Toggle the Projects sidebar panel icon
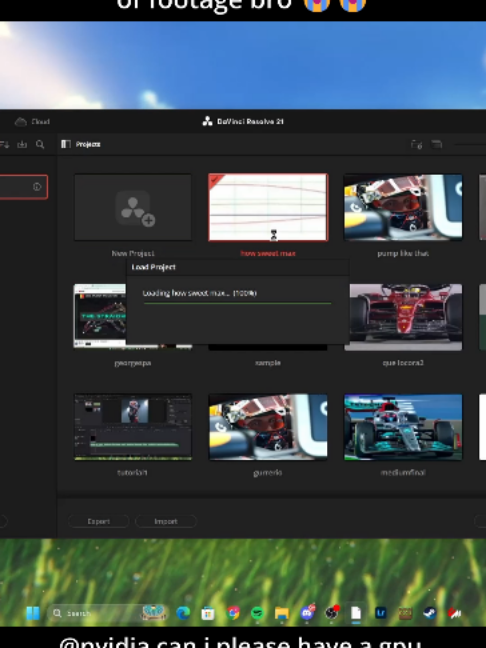This screenshot has width=486, height=648. (x=66, y=144)
